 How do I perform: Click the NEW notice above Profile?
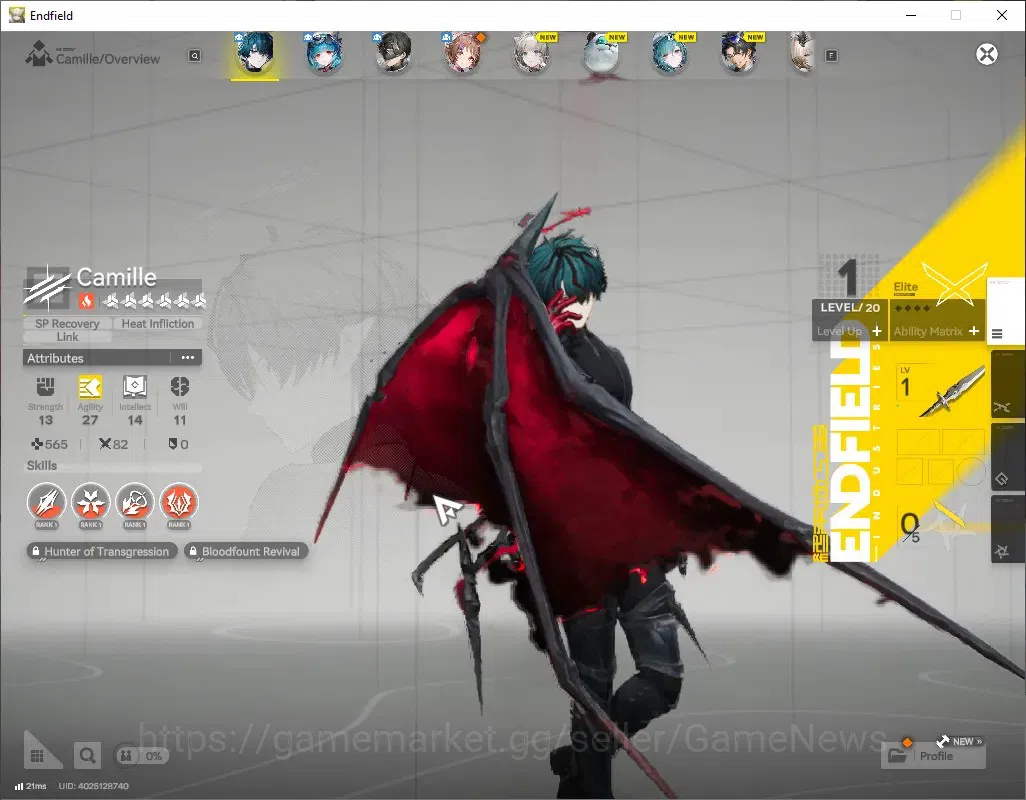tap(959, 741)
